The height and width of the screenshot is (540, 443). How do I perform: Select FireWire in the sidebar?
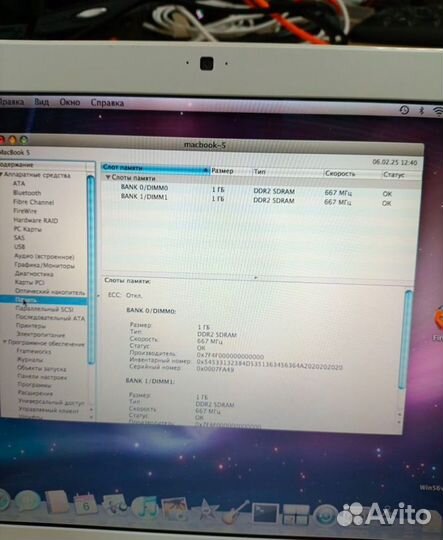[x=25, y=211]
